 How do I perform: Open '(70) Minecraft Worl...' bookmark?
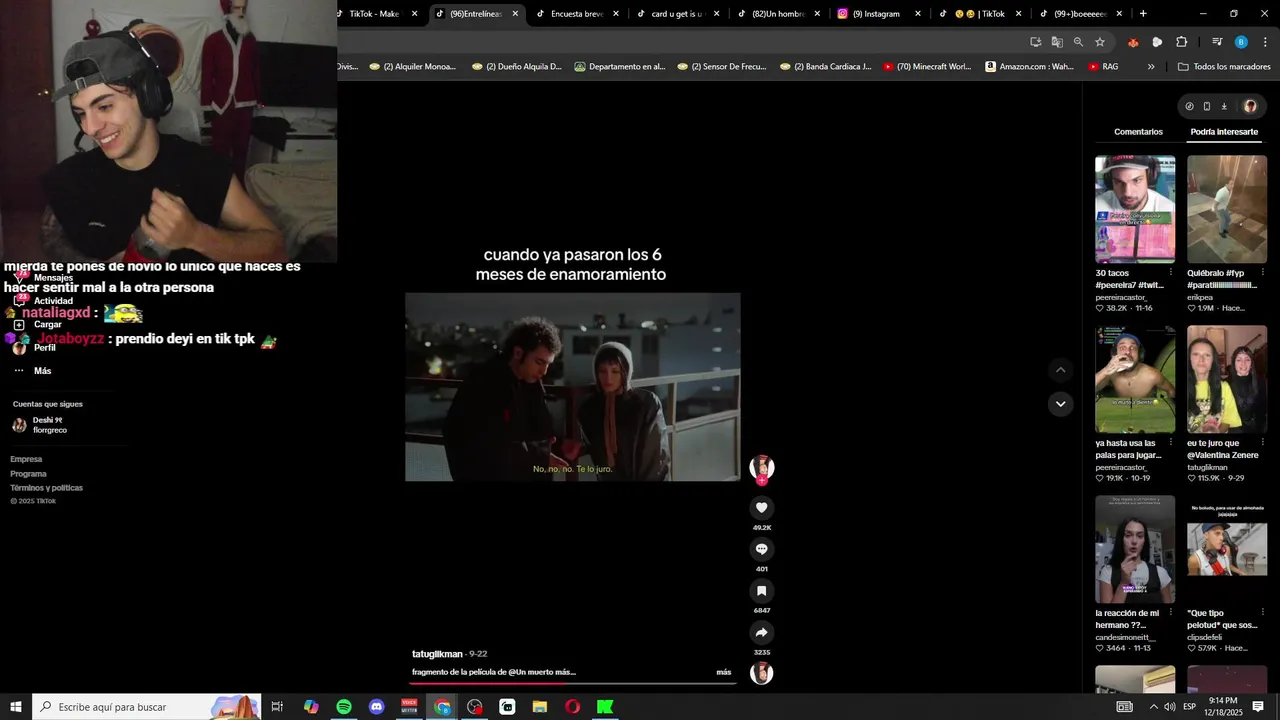pyautogui.click(x=925, y=67)
